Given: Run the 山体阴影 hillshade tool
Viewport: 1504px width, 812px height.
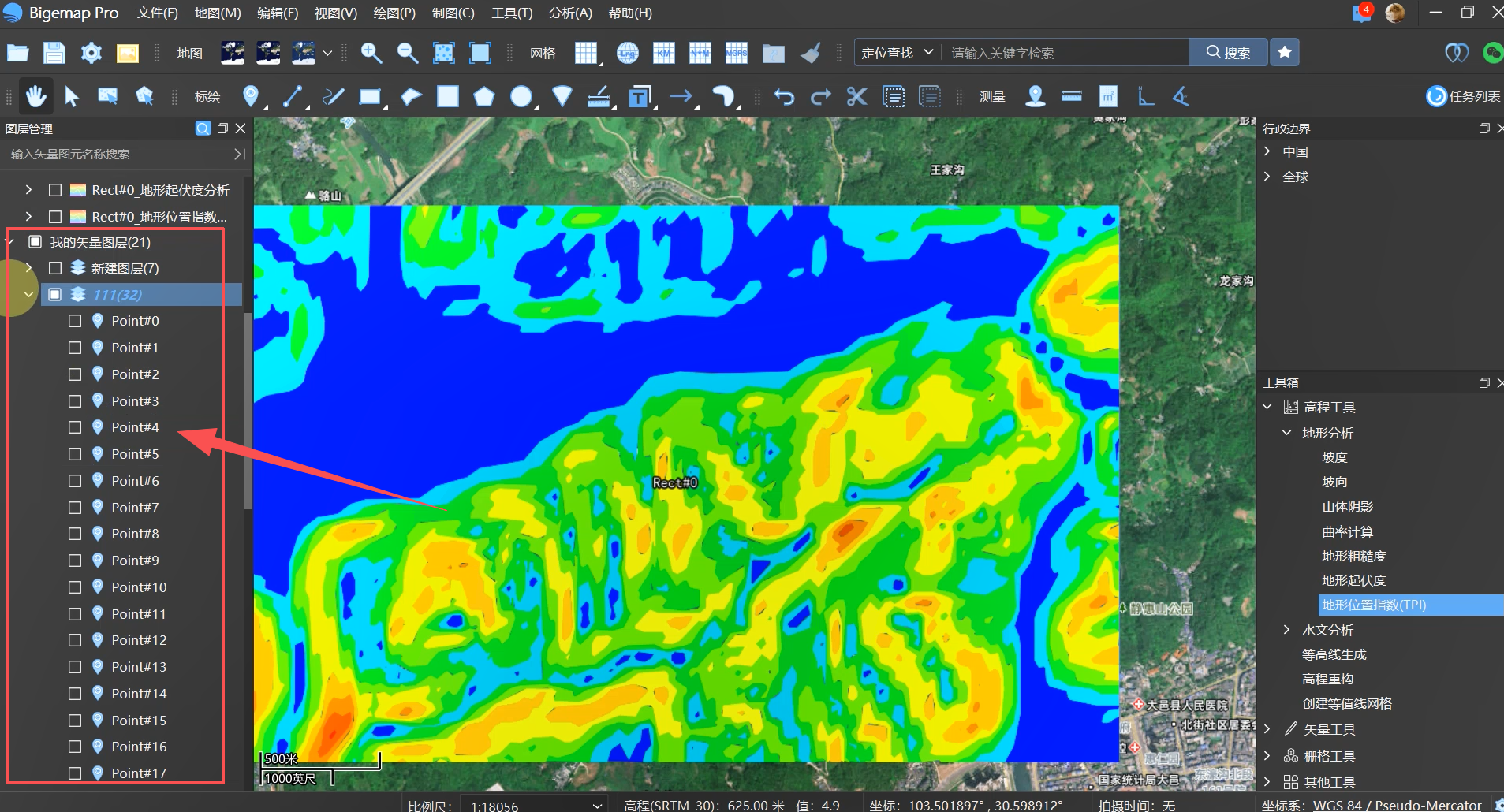Looking at the screenshot, I should click(x=1348, y=507).
